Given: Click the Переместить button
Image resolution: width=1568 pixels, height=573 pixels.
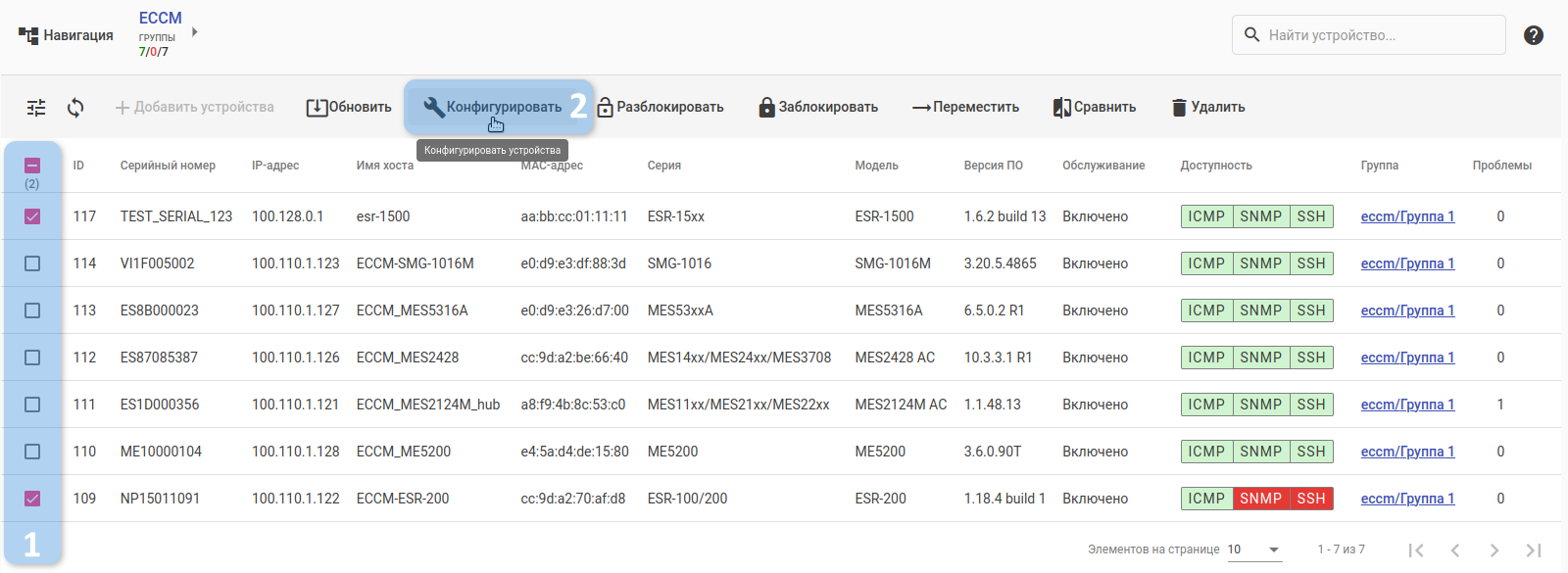Looking at the screenshot, I should click(965, 108).
